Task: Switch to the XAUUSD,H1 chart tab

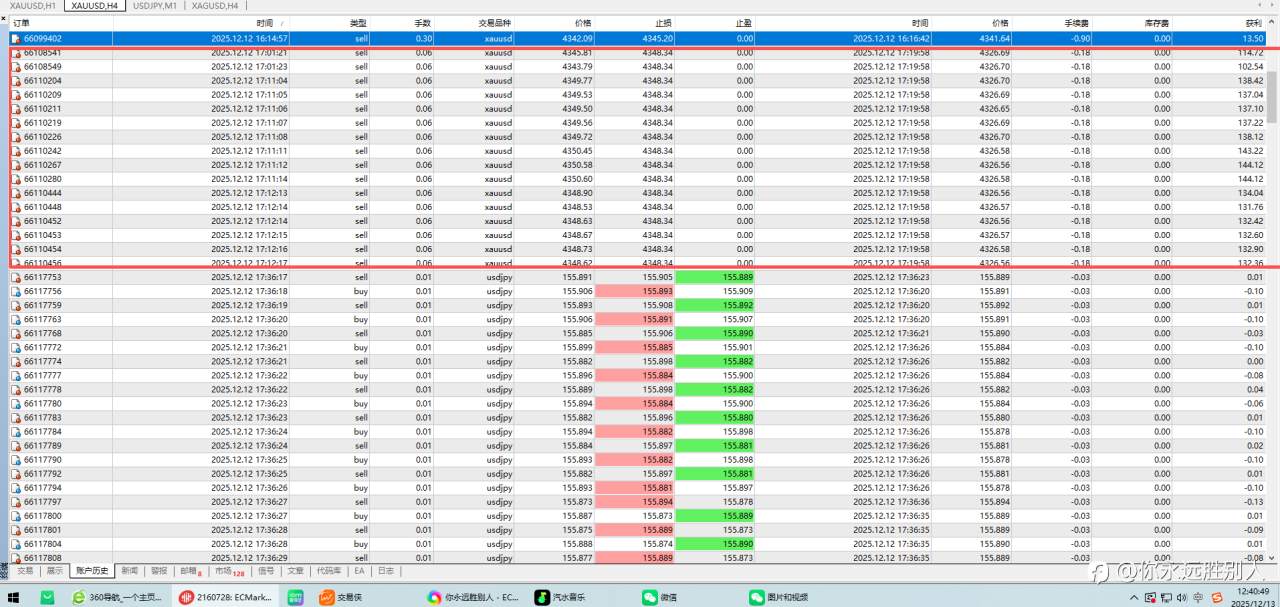Action: [32, 5]
